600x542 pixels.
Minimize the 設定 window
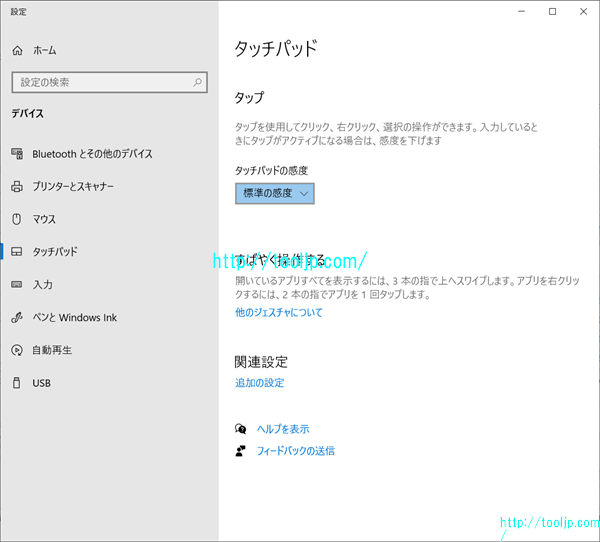521,11
